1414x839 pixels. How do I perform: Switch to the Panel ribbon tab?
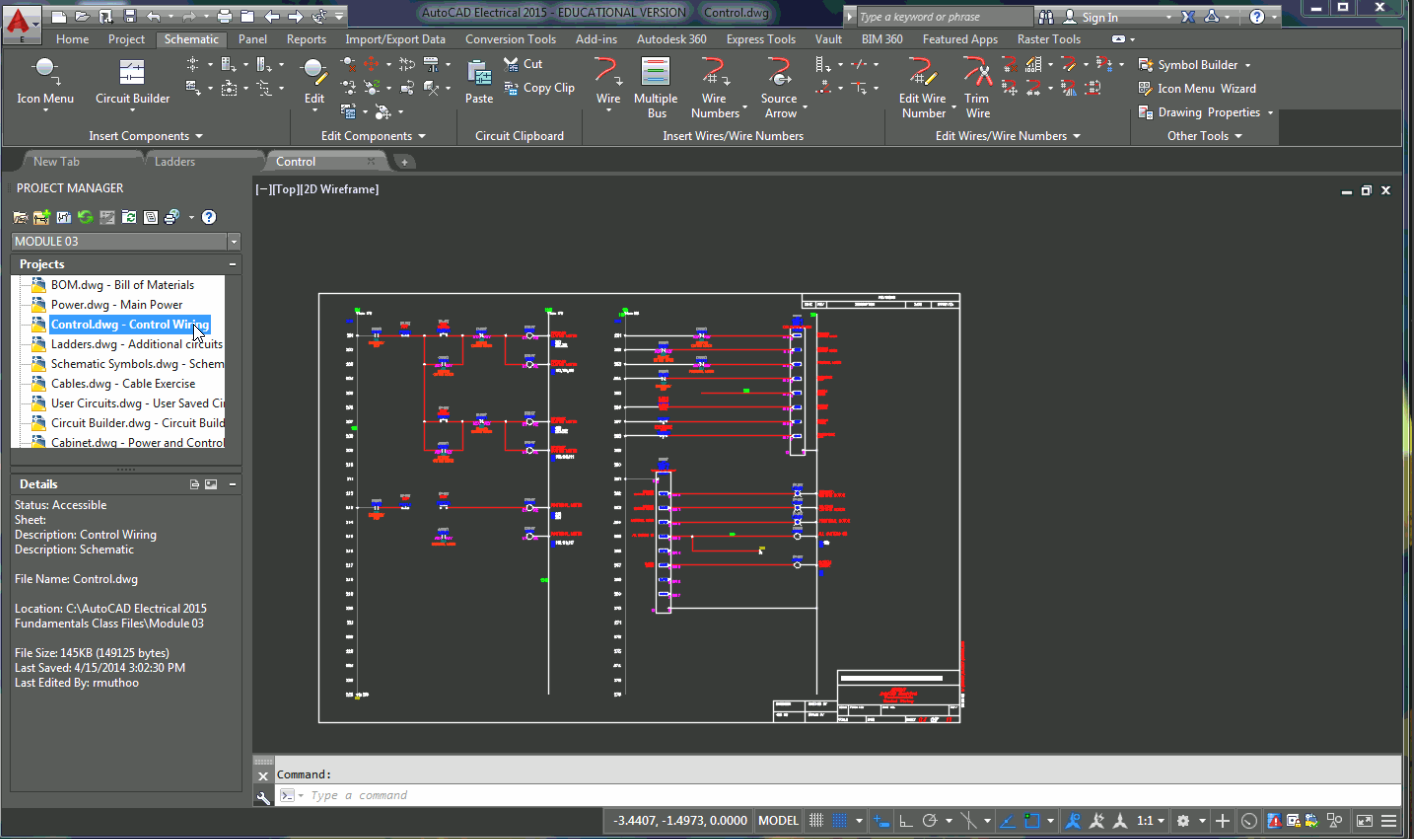pos(252,39)
